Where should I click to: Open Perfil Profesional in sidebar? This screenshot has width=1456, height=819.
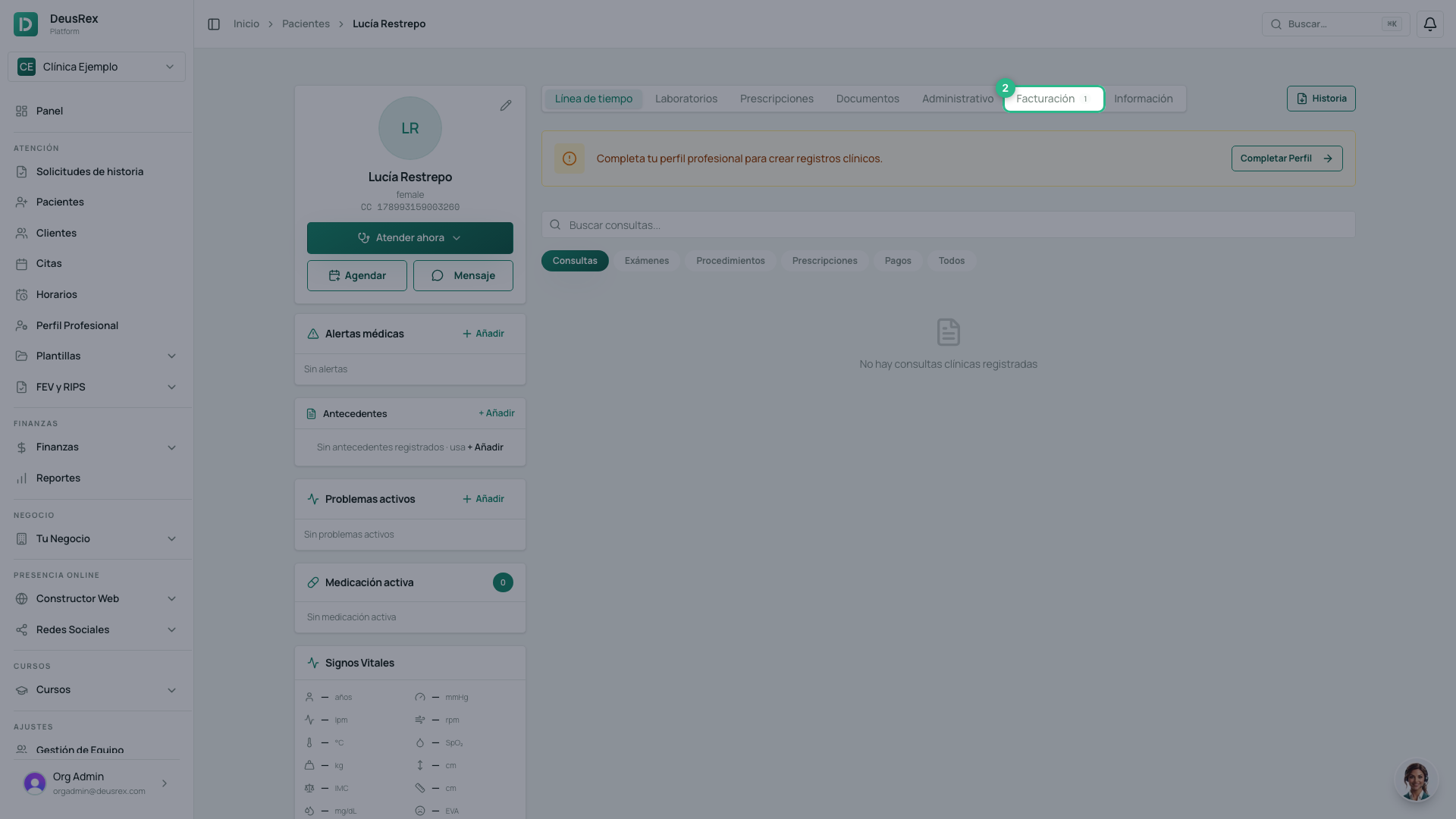pyautogui.click(x=96, y=326)
